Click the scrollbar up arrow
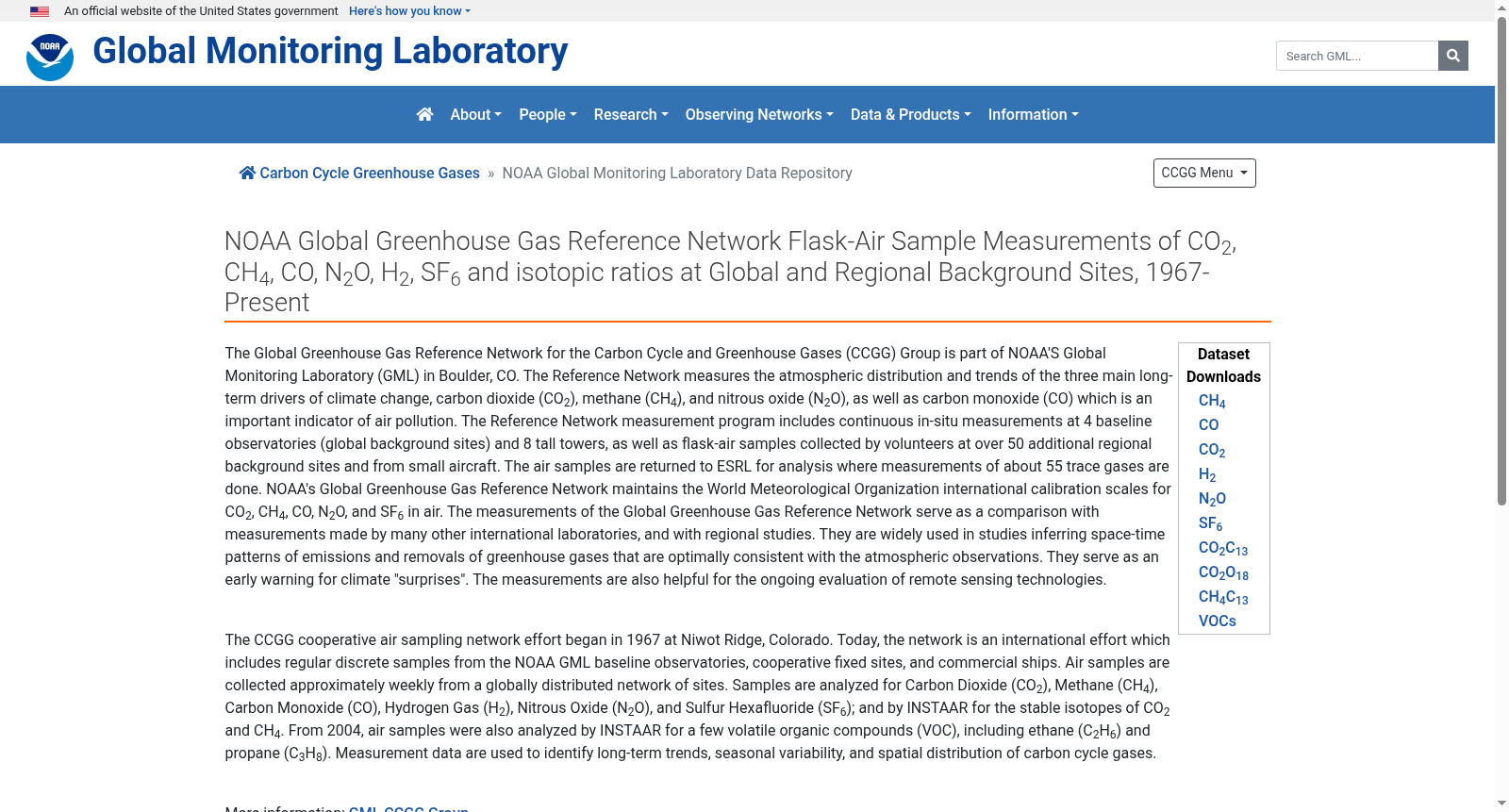This screenshot has width=1509, height=812. pyautogui.click(x=1501, y=8)
